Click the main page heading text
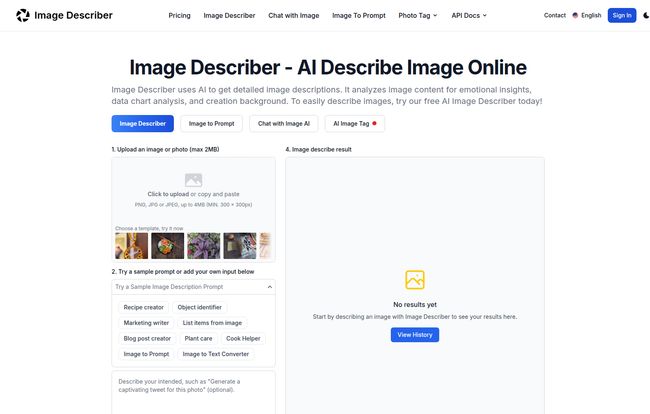 pyautogui.click(x=328, y=68)
